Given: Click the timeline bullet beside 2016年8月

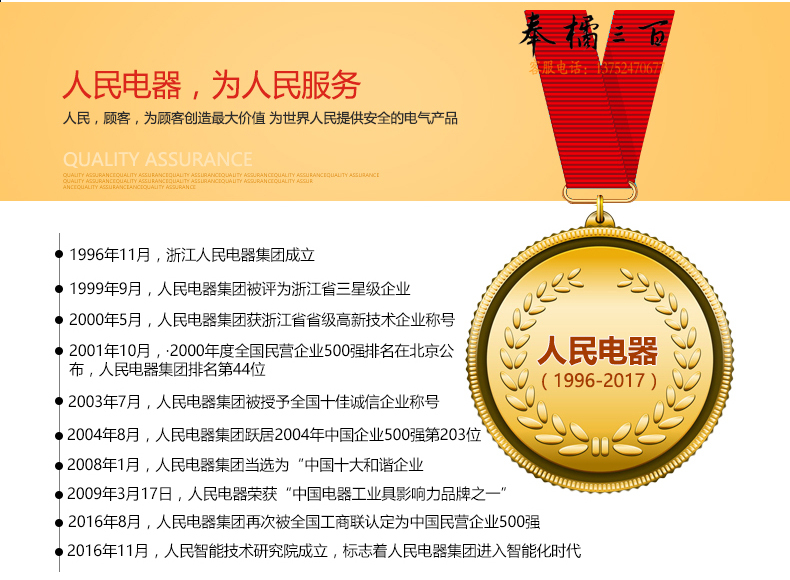Looking at the screenshot, I should (x=59, y=522).
